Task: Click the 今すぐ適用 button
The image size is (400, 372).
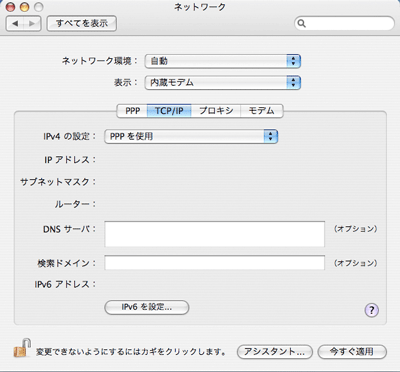Action: click(352, 352)
